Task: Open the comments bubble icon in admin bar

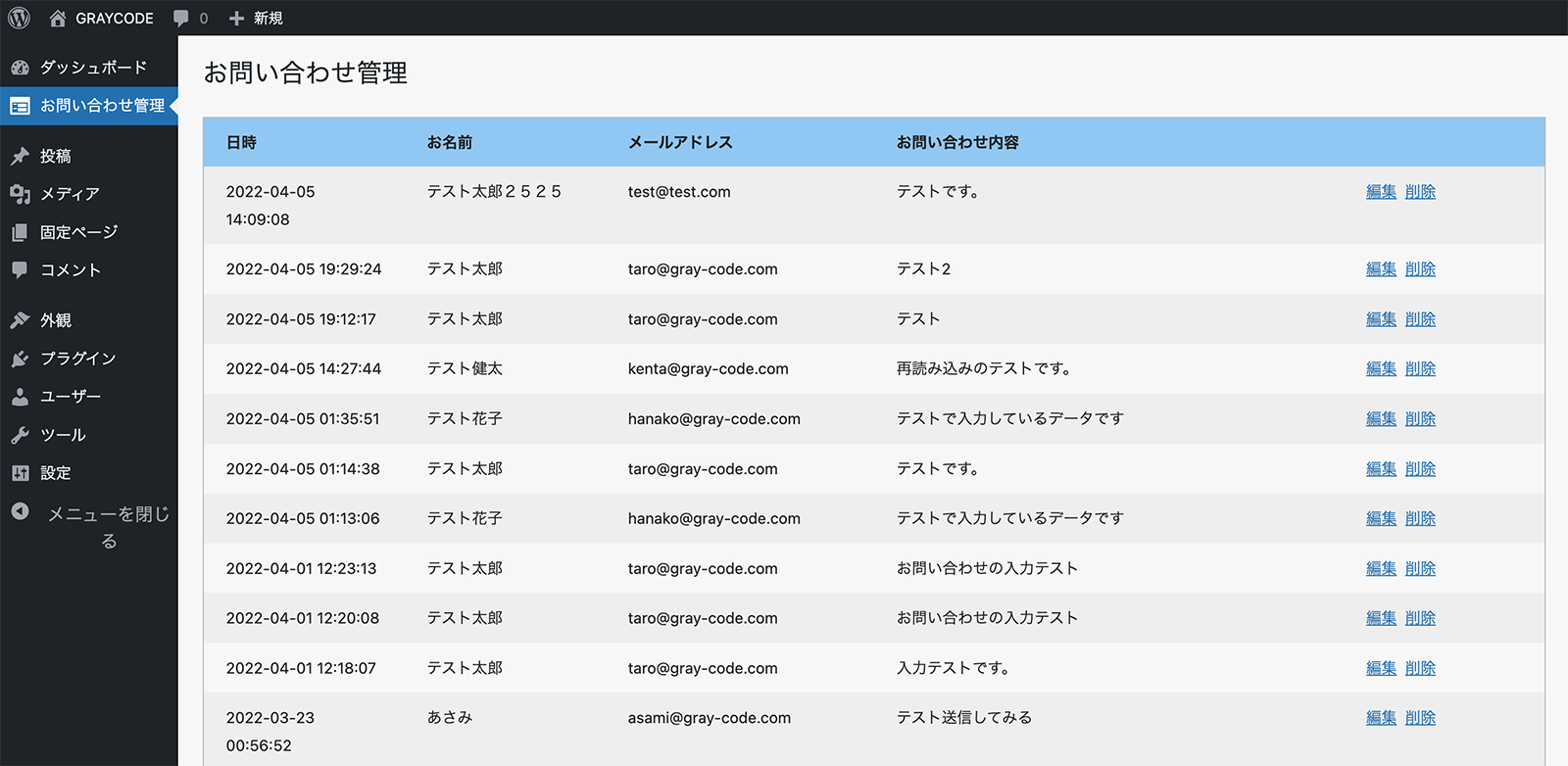Action: [x=181, y=18]
